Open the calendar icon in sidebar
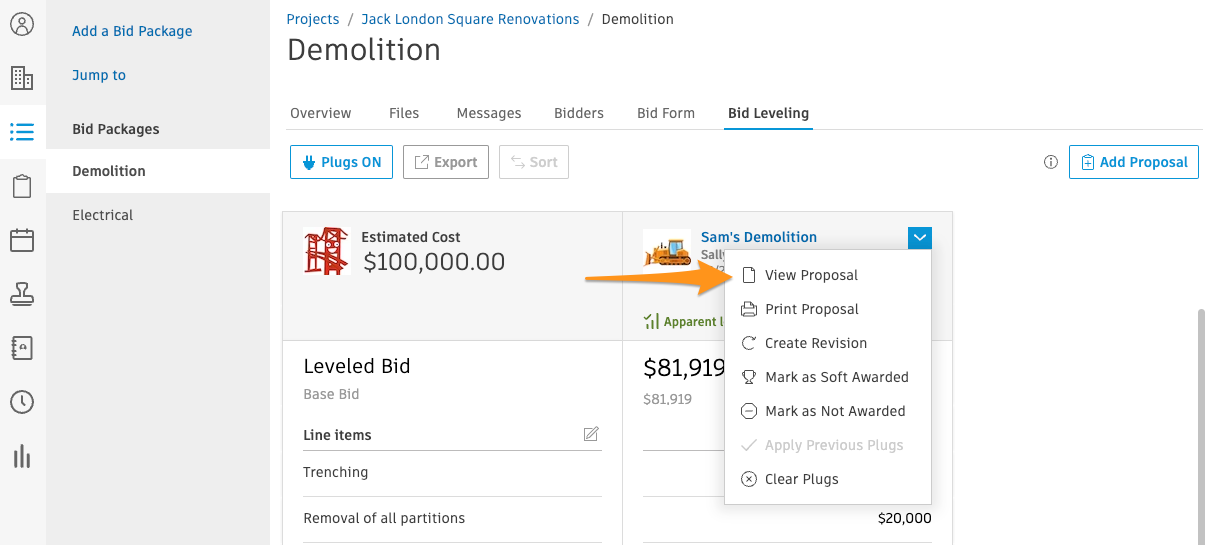Viewport: 1212px width, 545px height. pyautogui.click(x=22, y=240)
